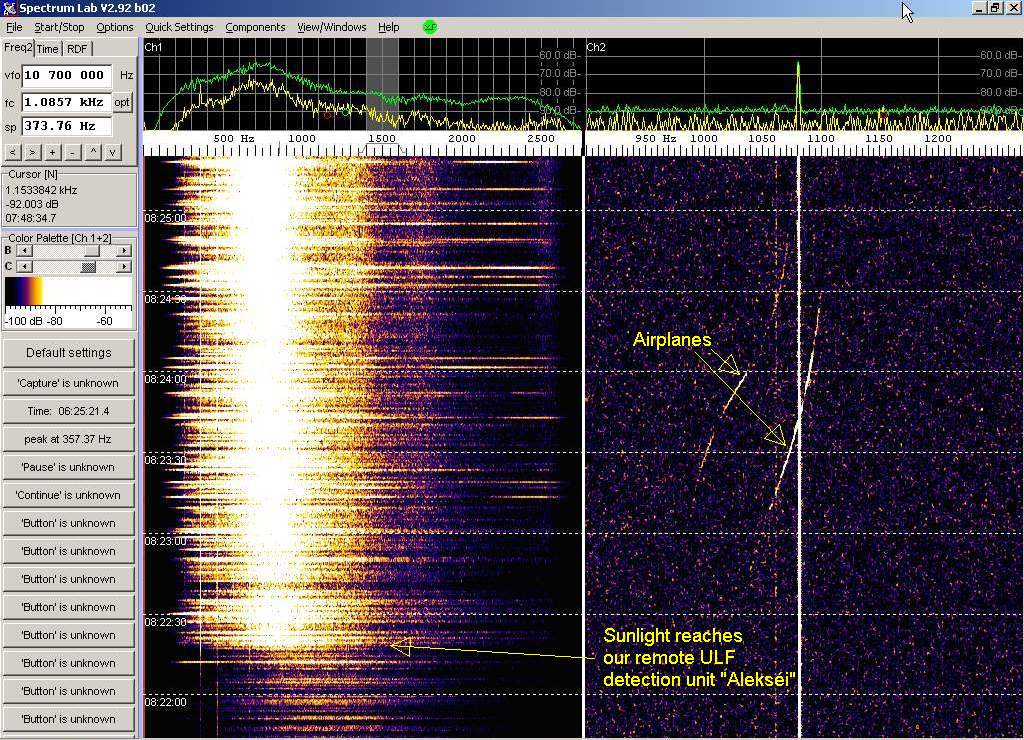Click the color palette gradient bar
Screen dimensions: 1024x740
click(x=68, y=292)
